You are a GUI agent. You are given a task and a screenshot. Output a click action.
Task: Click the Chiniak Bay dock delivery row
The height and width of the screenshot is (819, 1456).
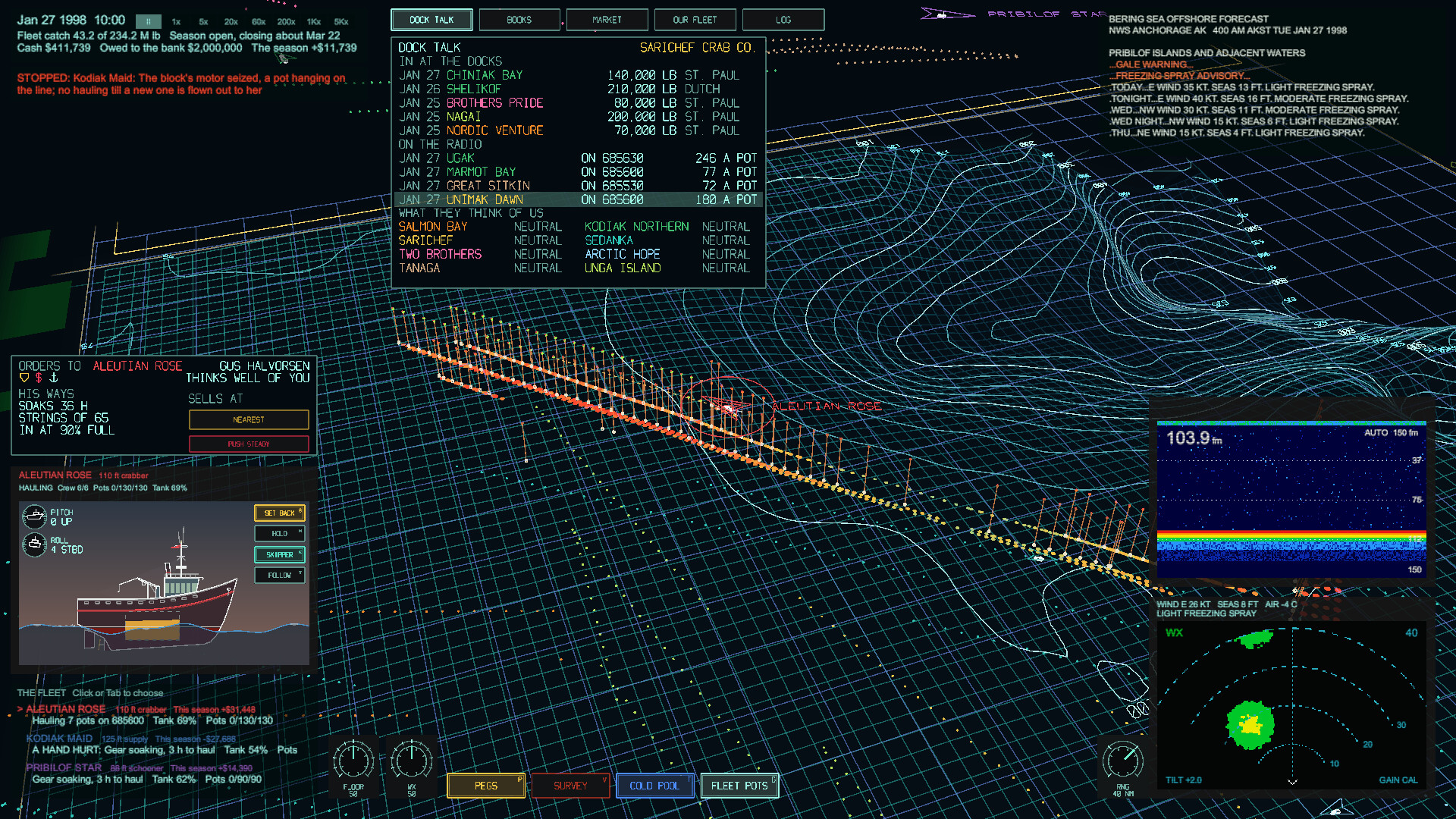pos(578,75)
